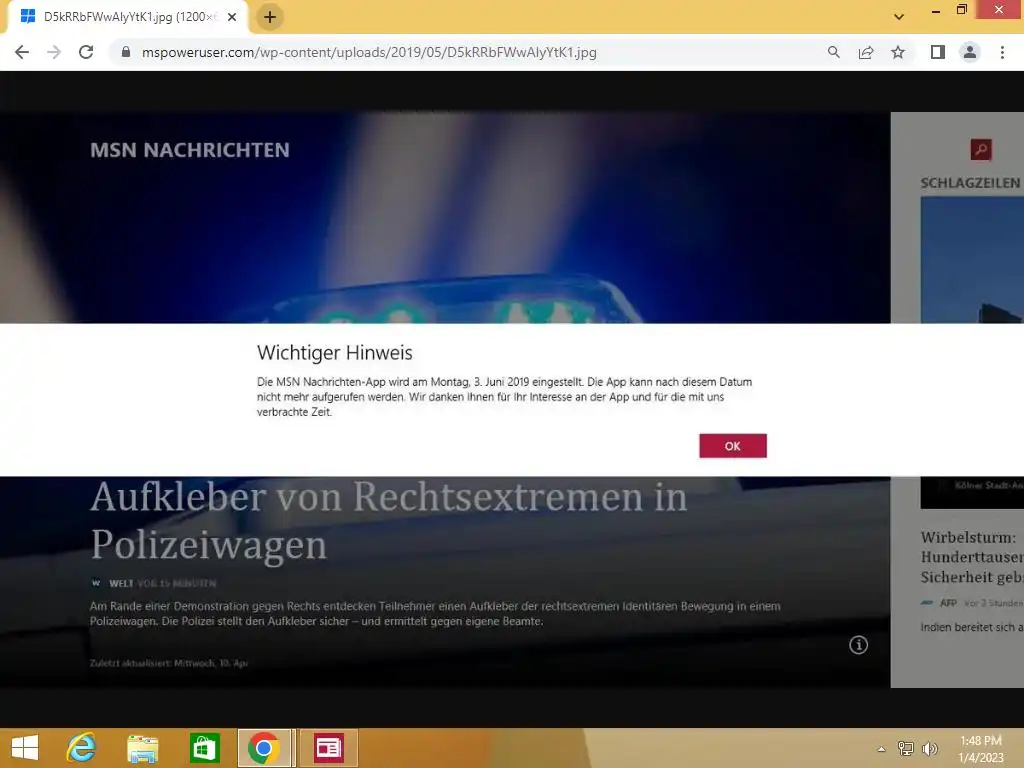
Task: Reload the current page
Action: coord(86,52)
